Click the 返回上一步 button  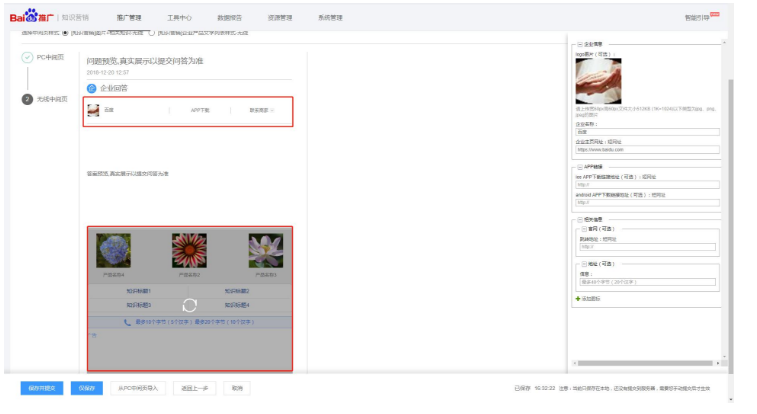194,387
